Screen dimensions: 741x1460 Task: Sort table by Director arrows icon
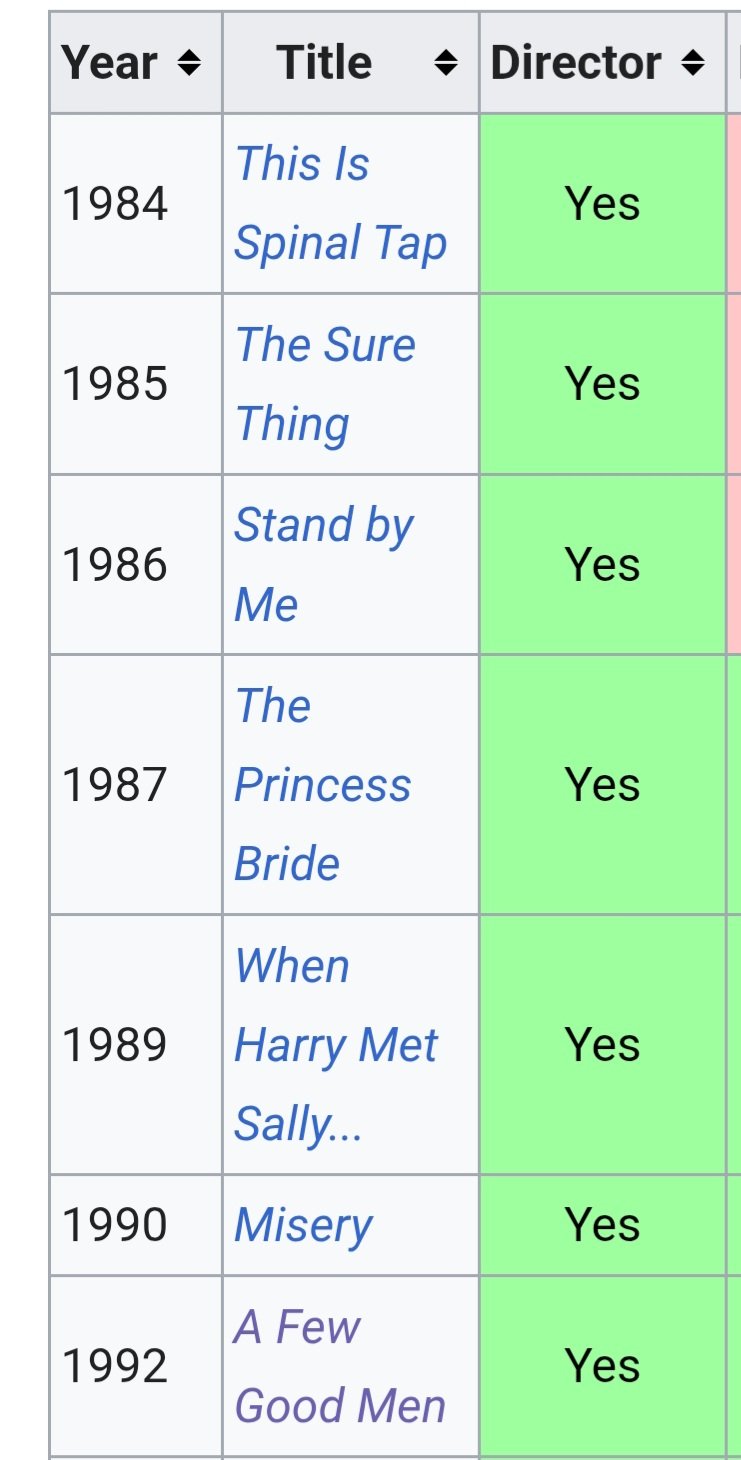(x=692, y=64)
